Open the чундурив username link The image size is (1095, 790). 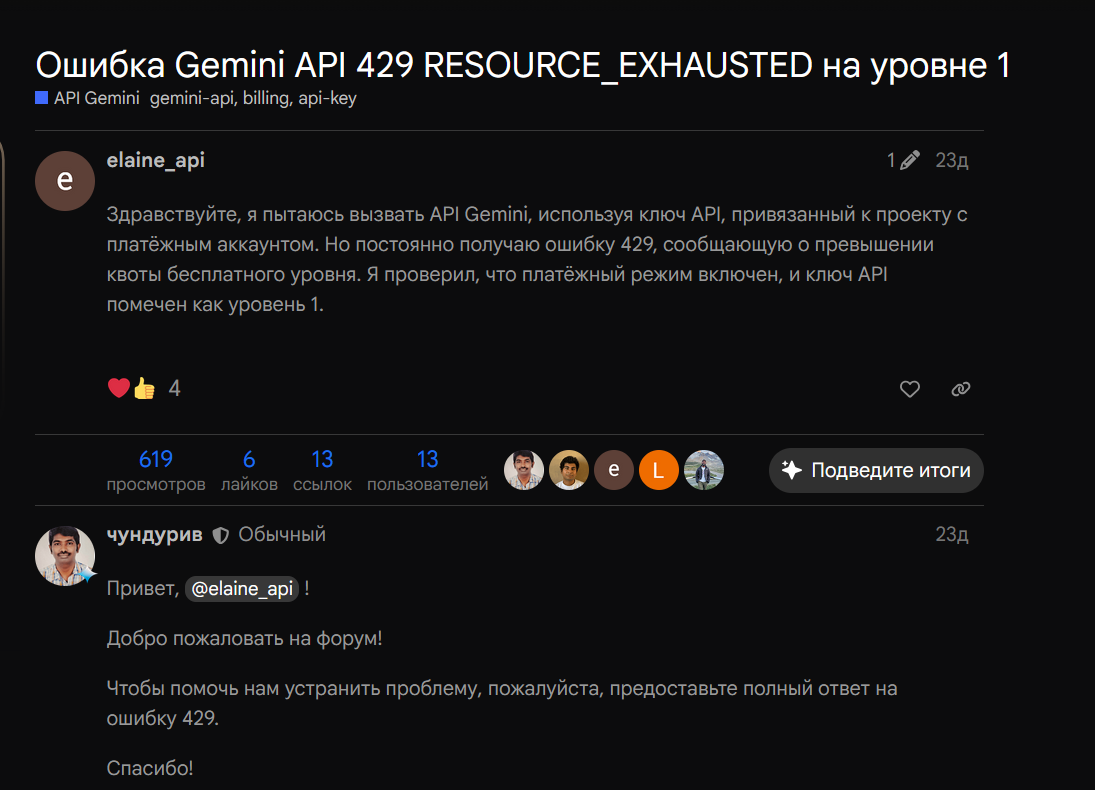click(154, 535)
